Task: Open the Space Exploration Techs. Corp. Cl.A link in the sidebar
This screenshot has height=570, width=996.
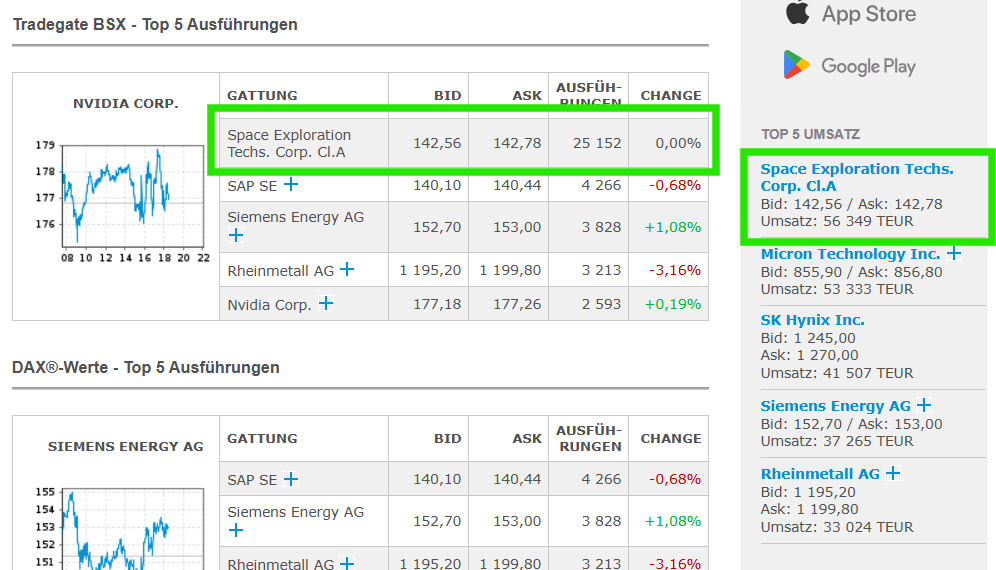Action: [x=857, y=177]
